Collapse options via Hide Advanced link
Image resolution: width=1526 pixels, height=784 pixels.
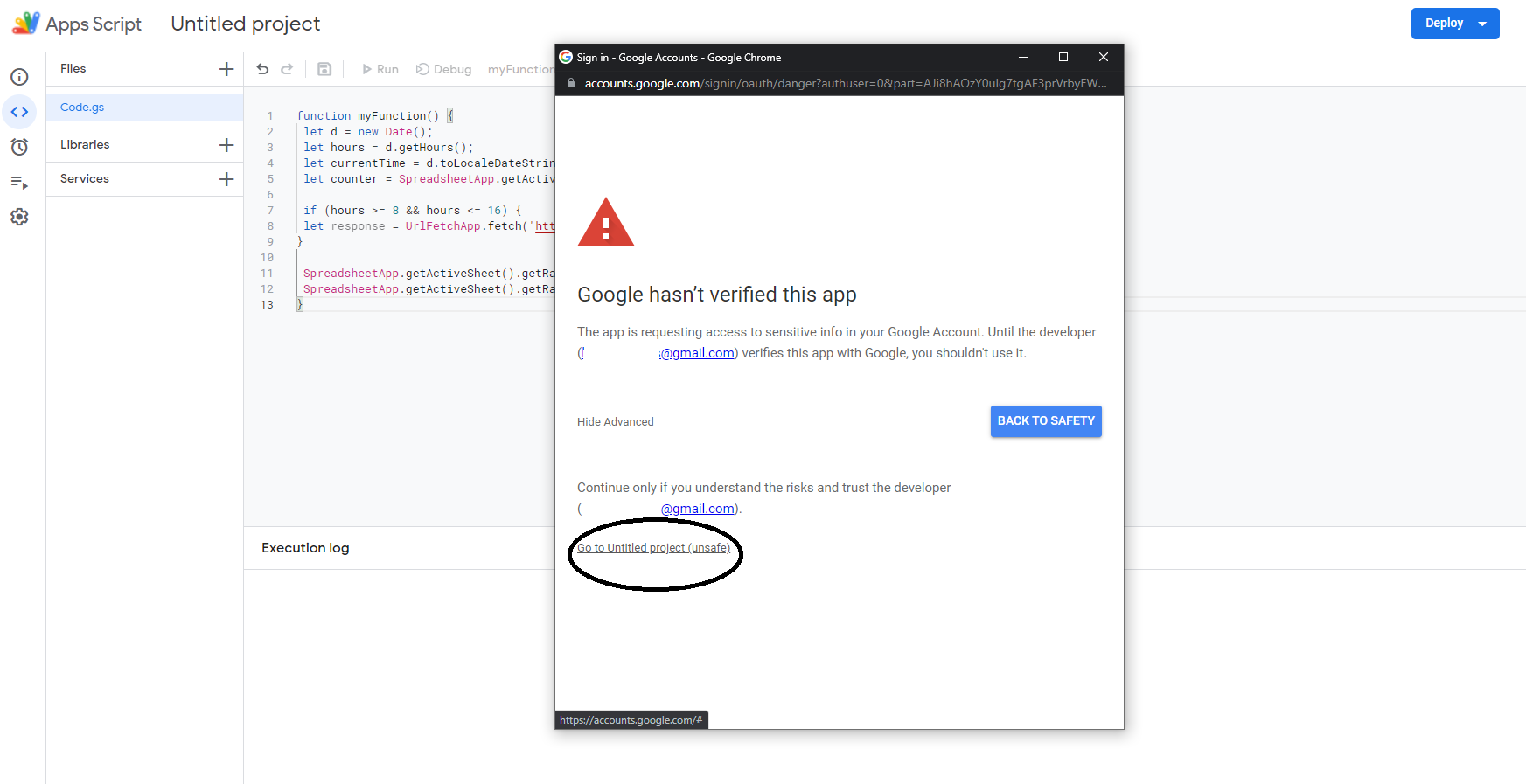(x=616, y=422)
